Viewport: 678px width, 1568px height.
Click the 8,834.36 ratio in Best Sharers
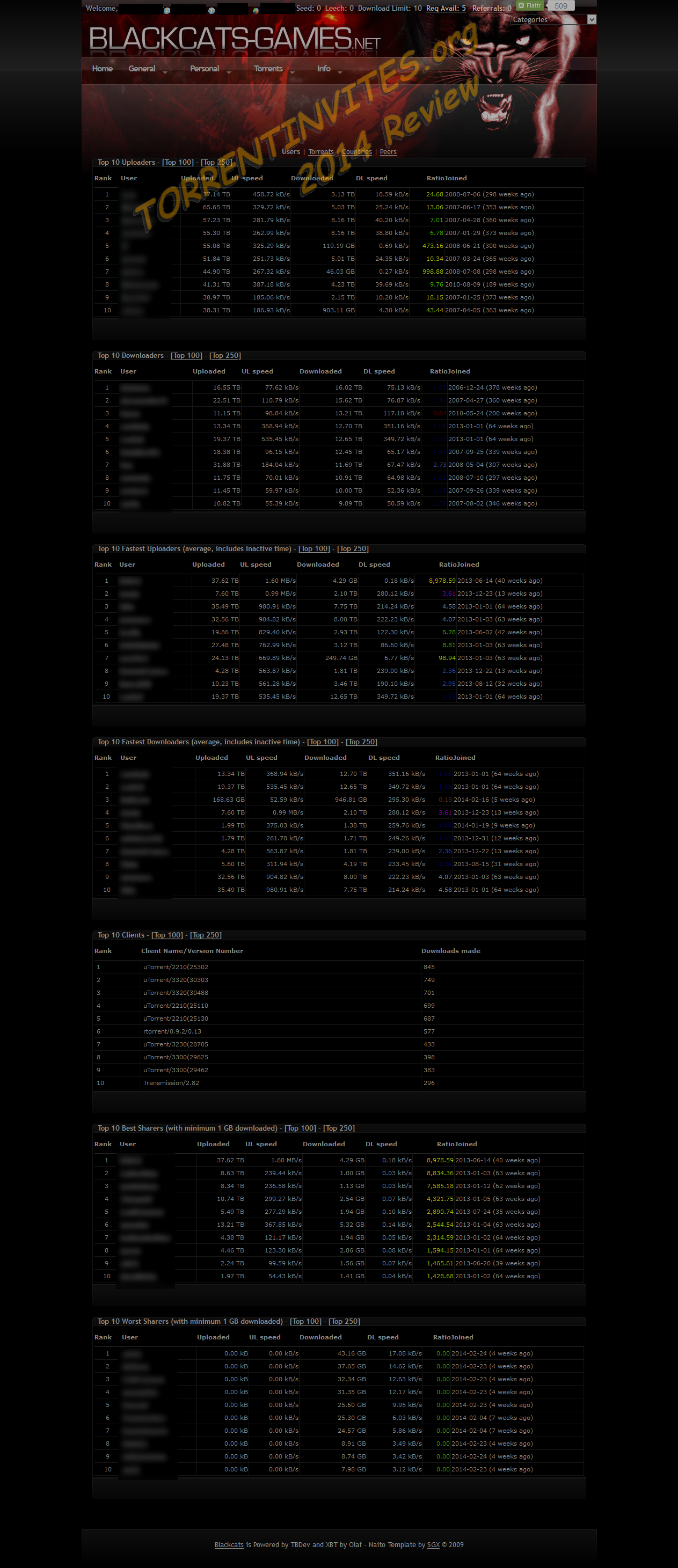(x=440, y=1173)
